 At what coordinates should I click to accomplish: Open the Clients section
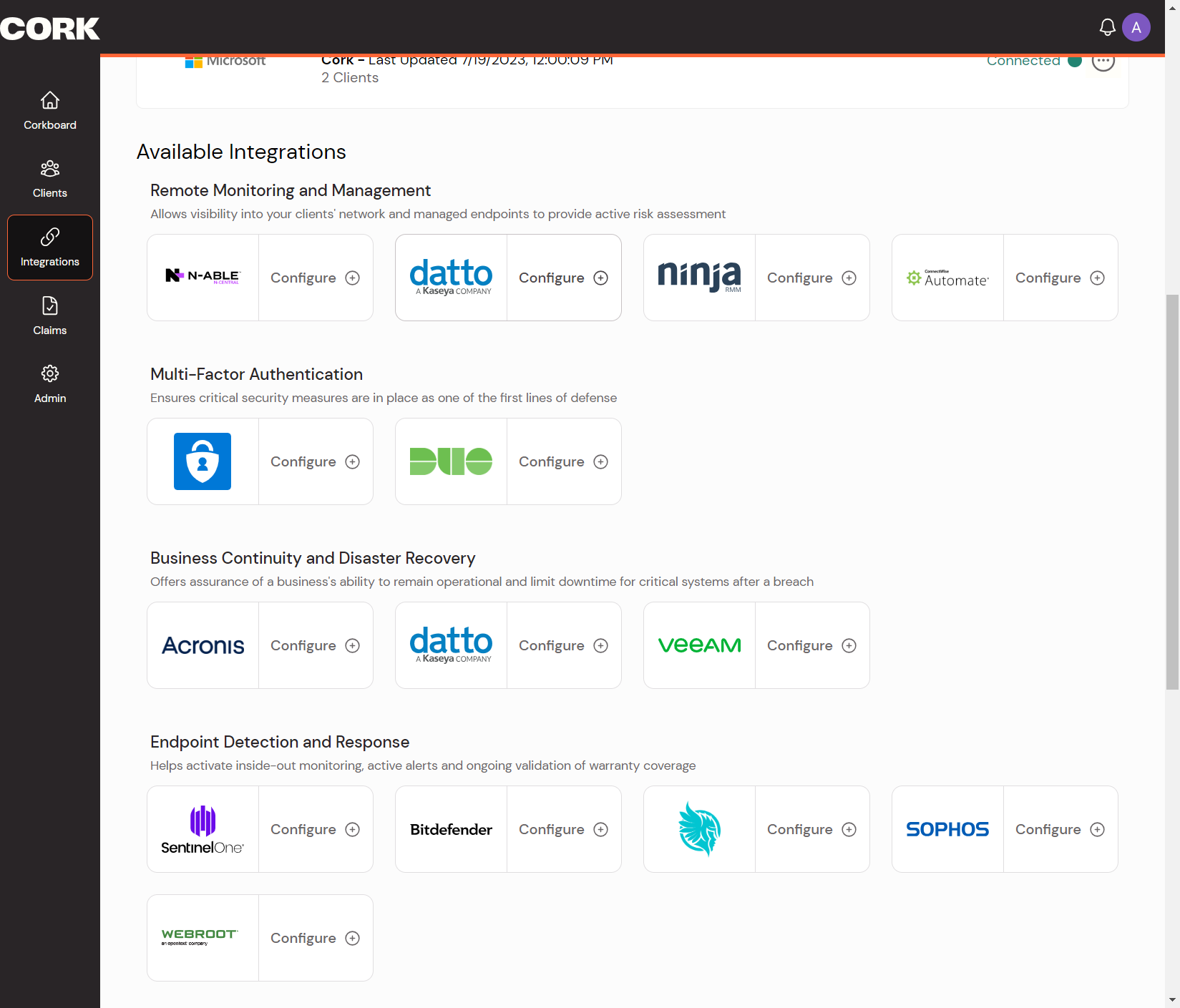click(50, 179)
